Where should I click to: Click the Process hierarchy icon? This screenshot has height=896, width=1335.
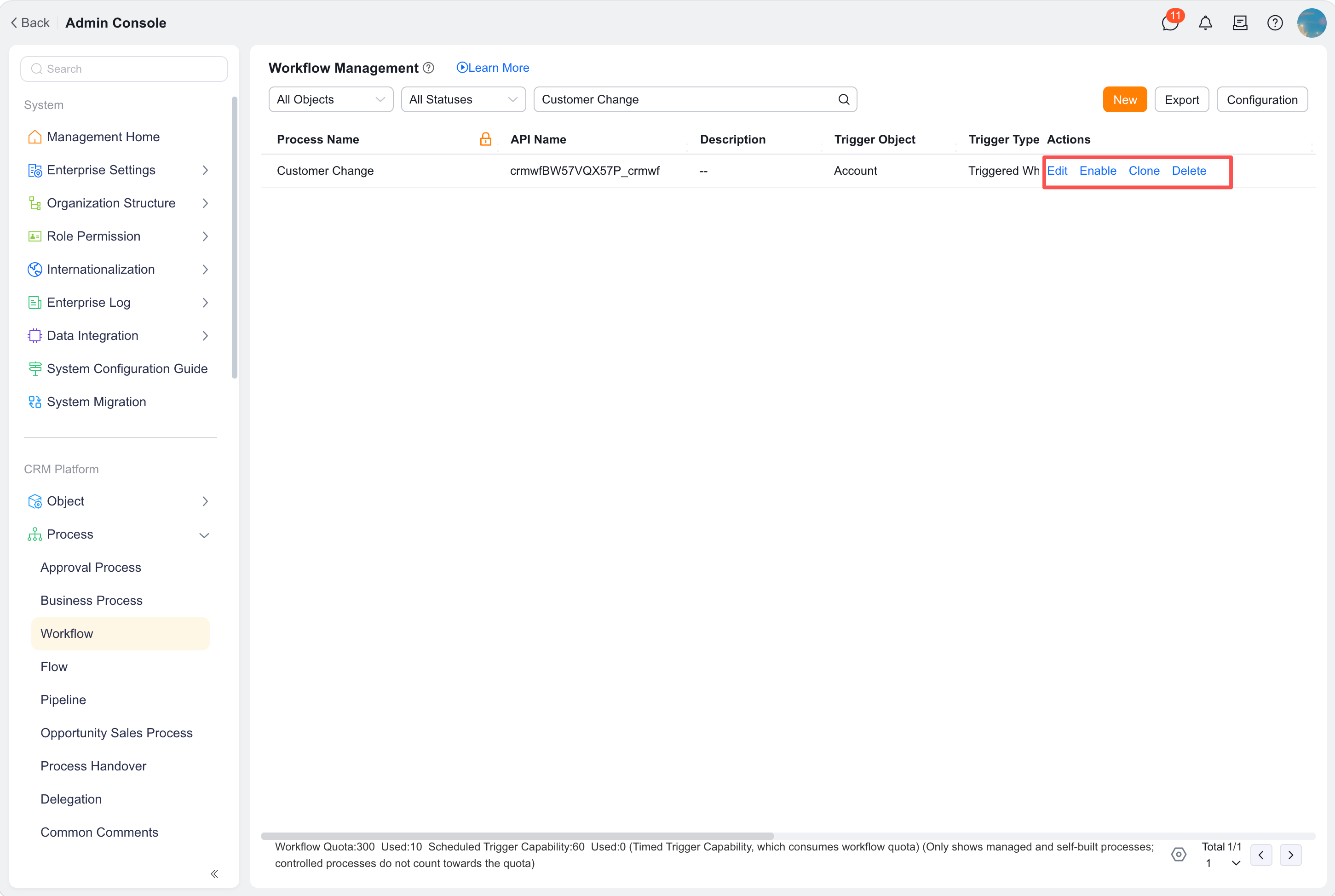[x=35, y=535]
